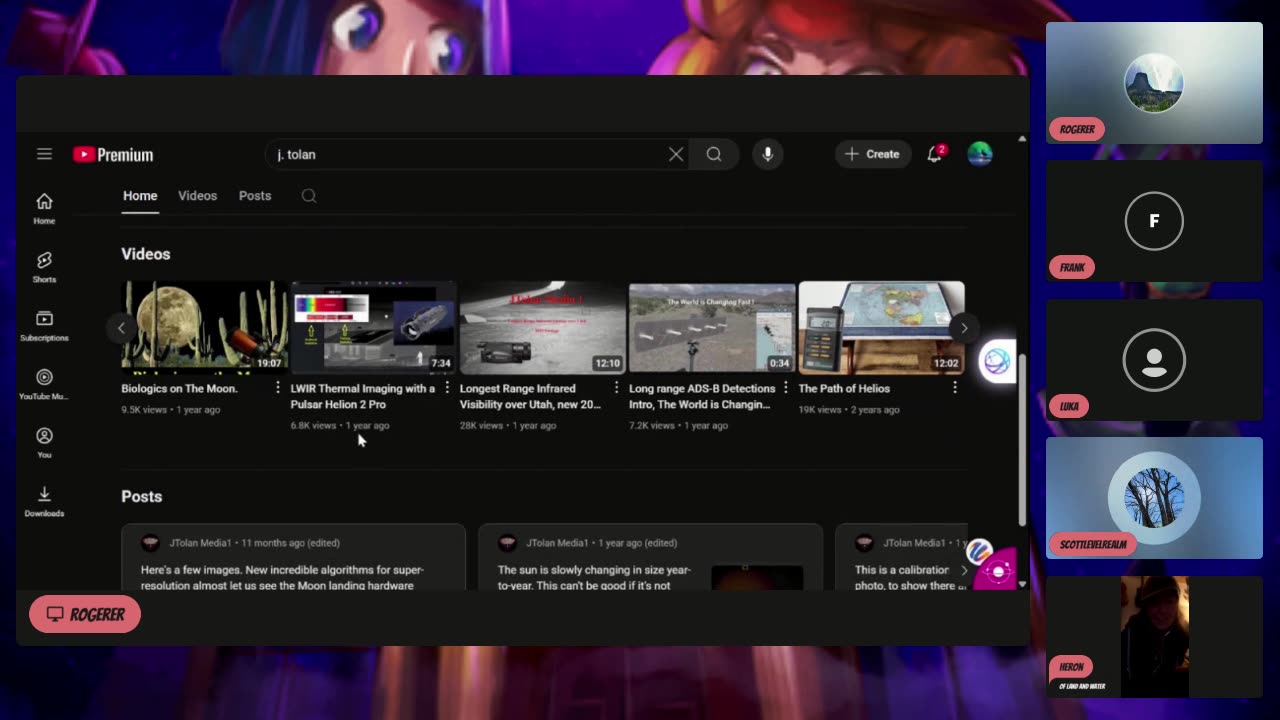Image resolution: width=1280 pixels, height=720 pixels.
Task: Select the Home channel tab
Action: 140,196
